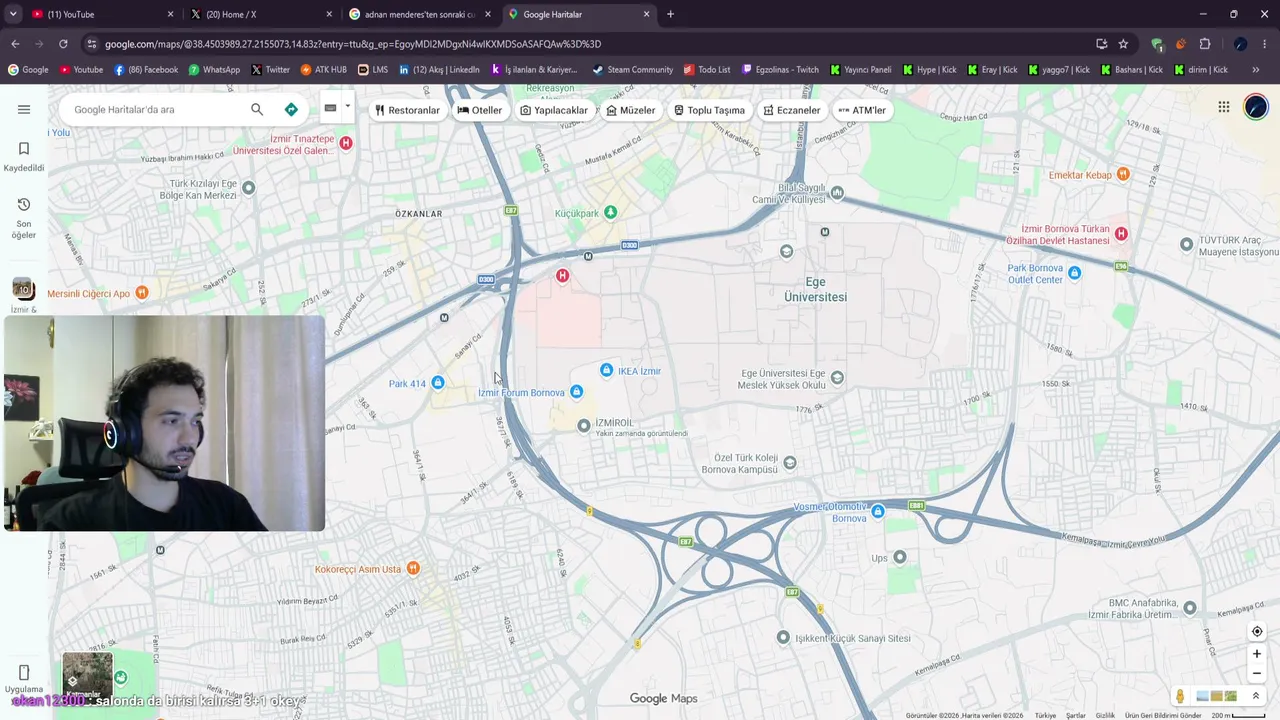Screen dimensions: 1280x720
Task: Open the Şartlar terms link
Action: [1076, 715]
